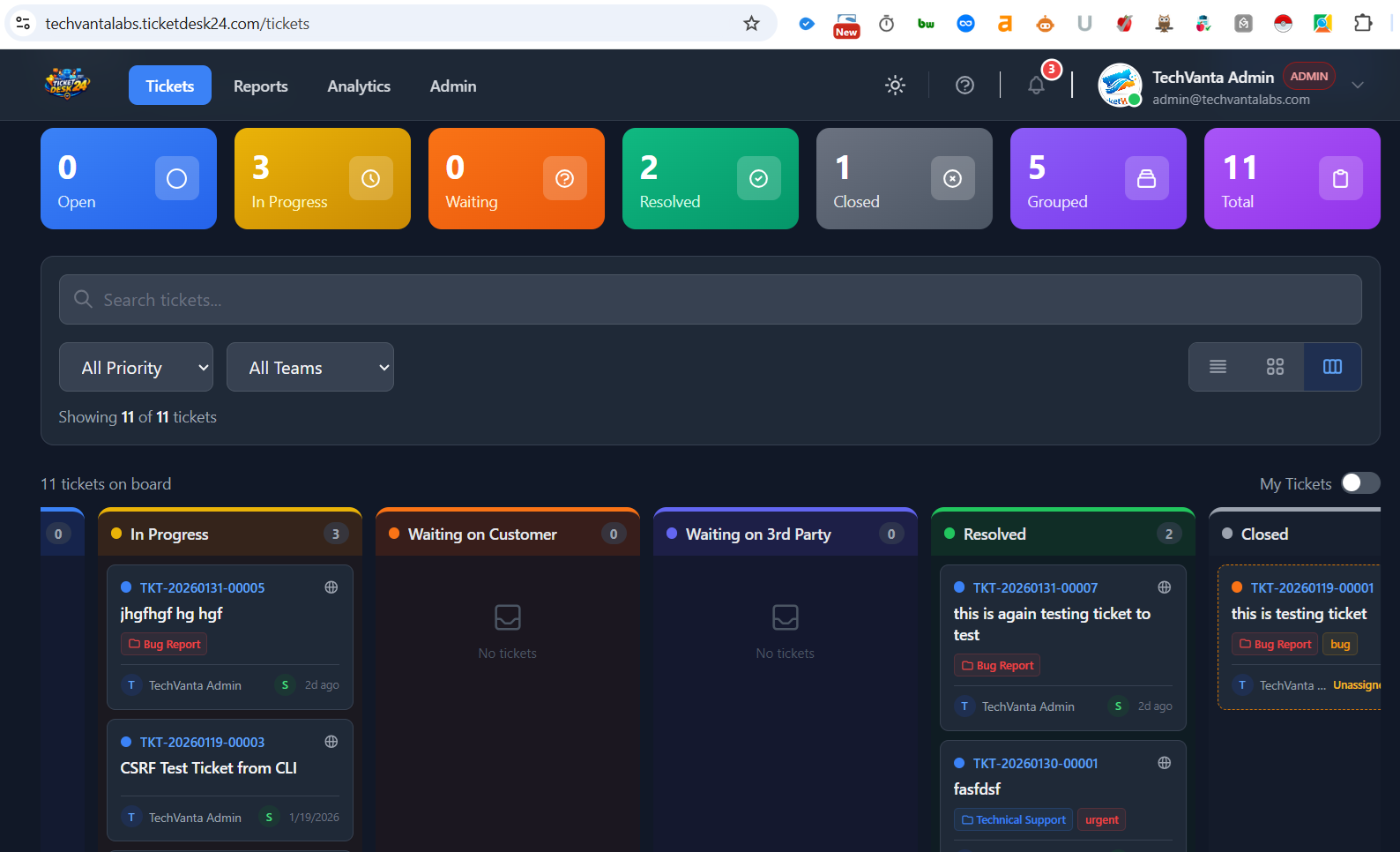Click Closed column header
The height and width of the screenshot is (852, 1400).
click(1295, 534)
